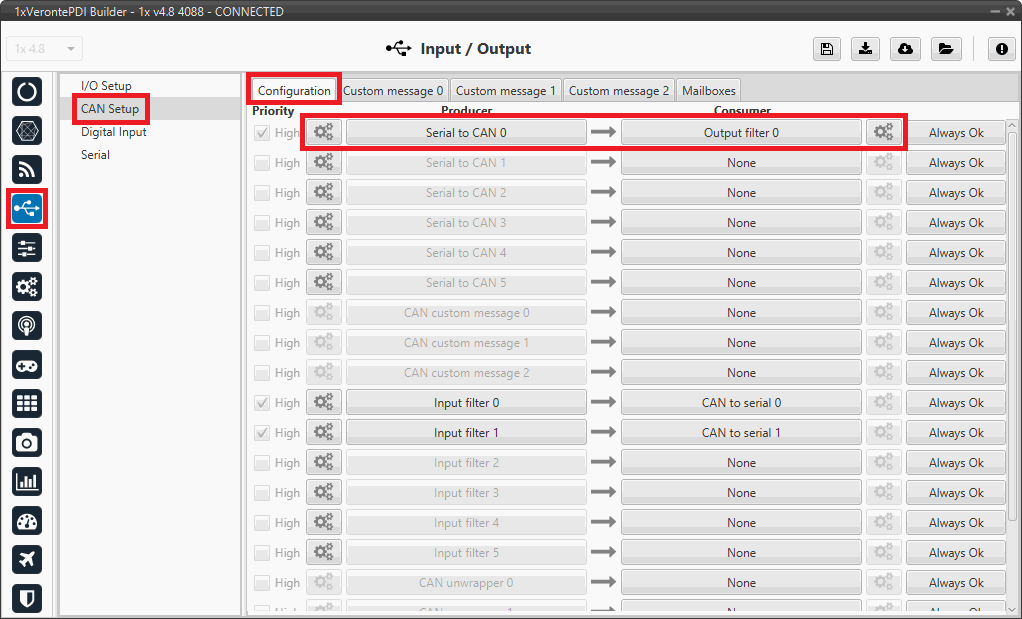Open the camera panel from sidebar
Screen dimensions: 1022x619
(x=27, y=442)
